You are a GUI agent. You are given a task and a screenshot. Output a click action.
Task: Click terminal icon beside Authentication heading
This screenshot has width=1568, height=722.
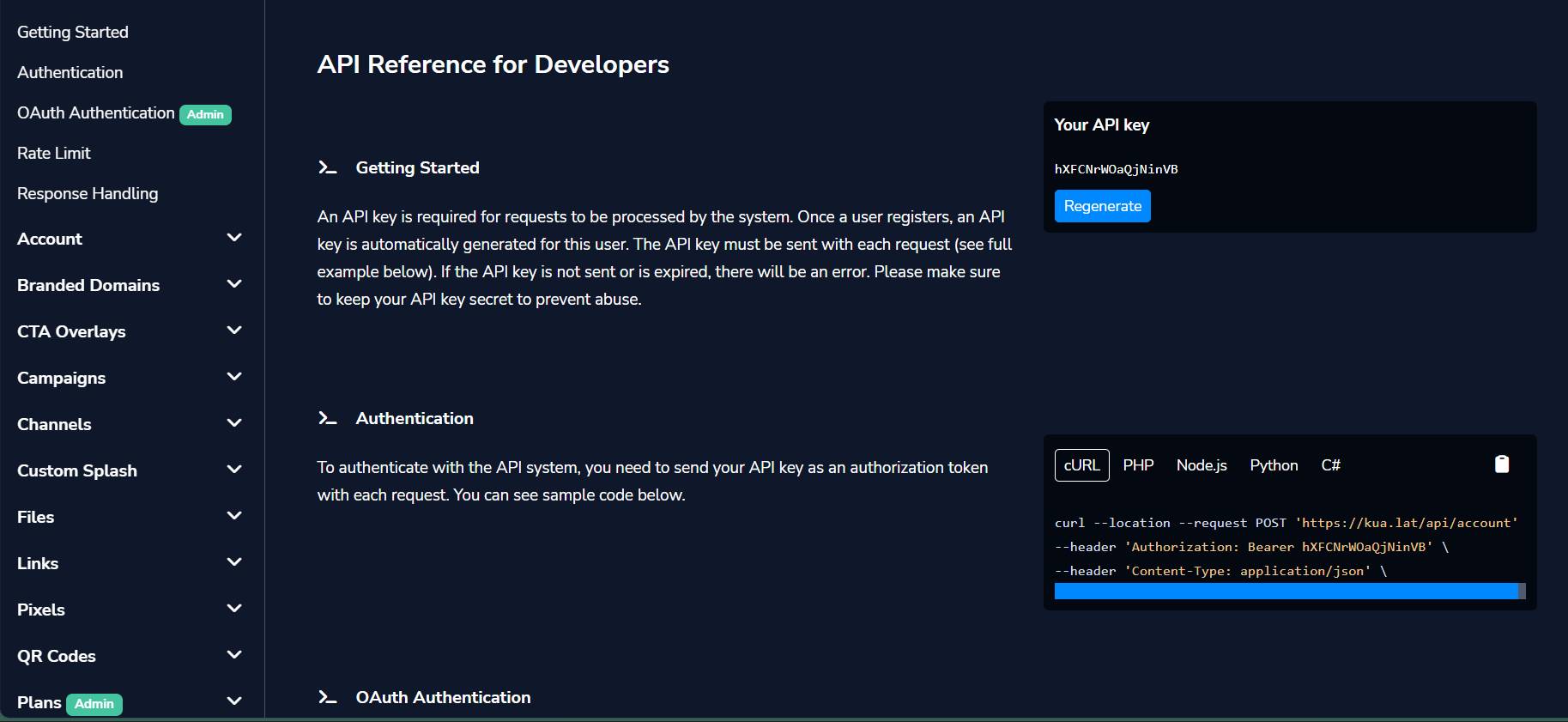click(x=327, y=418)
